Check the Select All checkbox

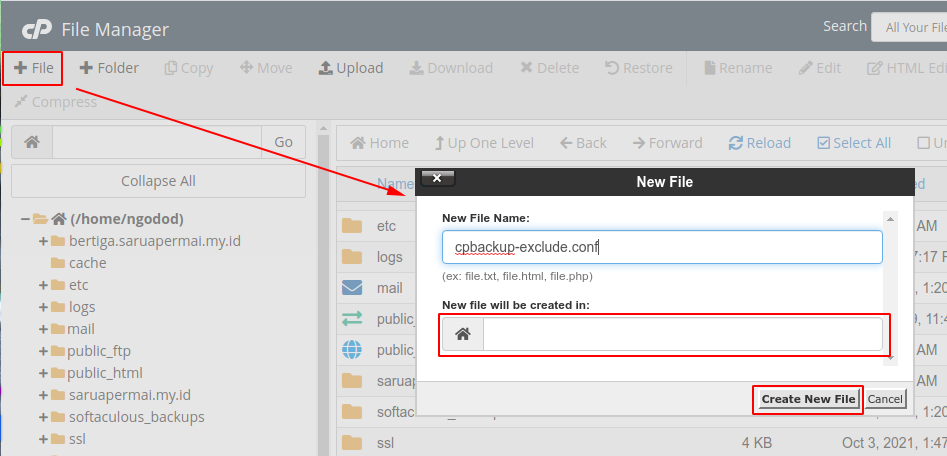824,143
